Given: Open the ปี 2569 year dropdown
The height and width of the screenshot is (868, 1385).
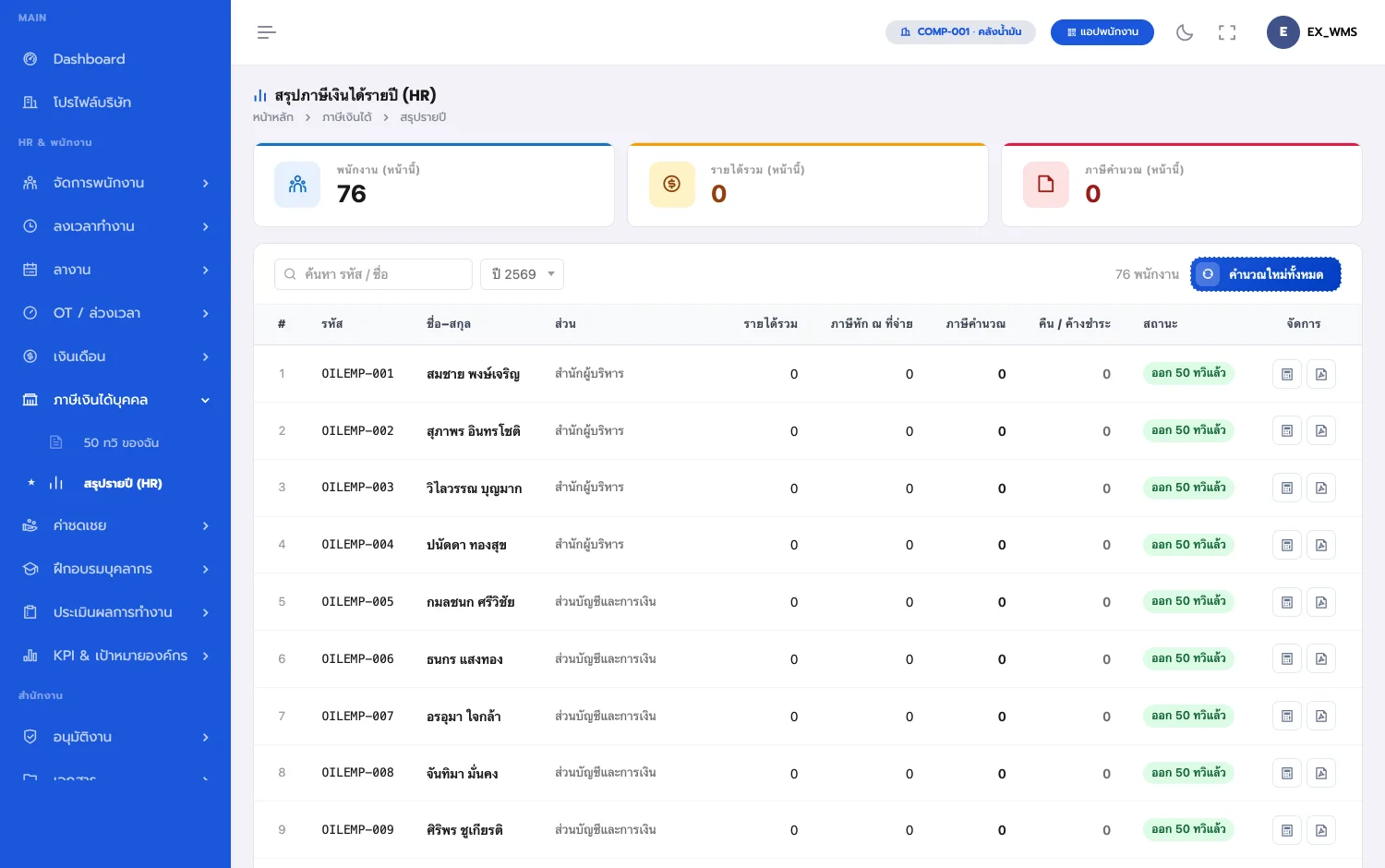Looking at the screenshot, I should pos(522,274).
